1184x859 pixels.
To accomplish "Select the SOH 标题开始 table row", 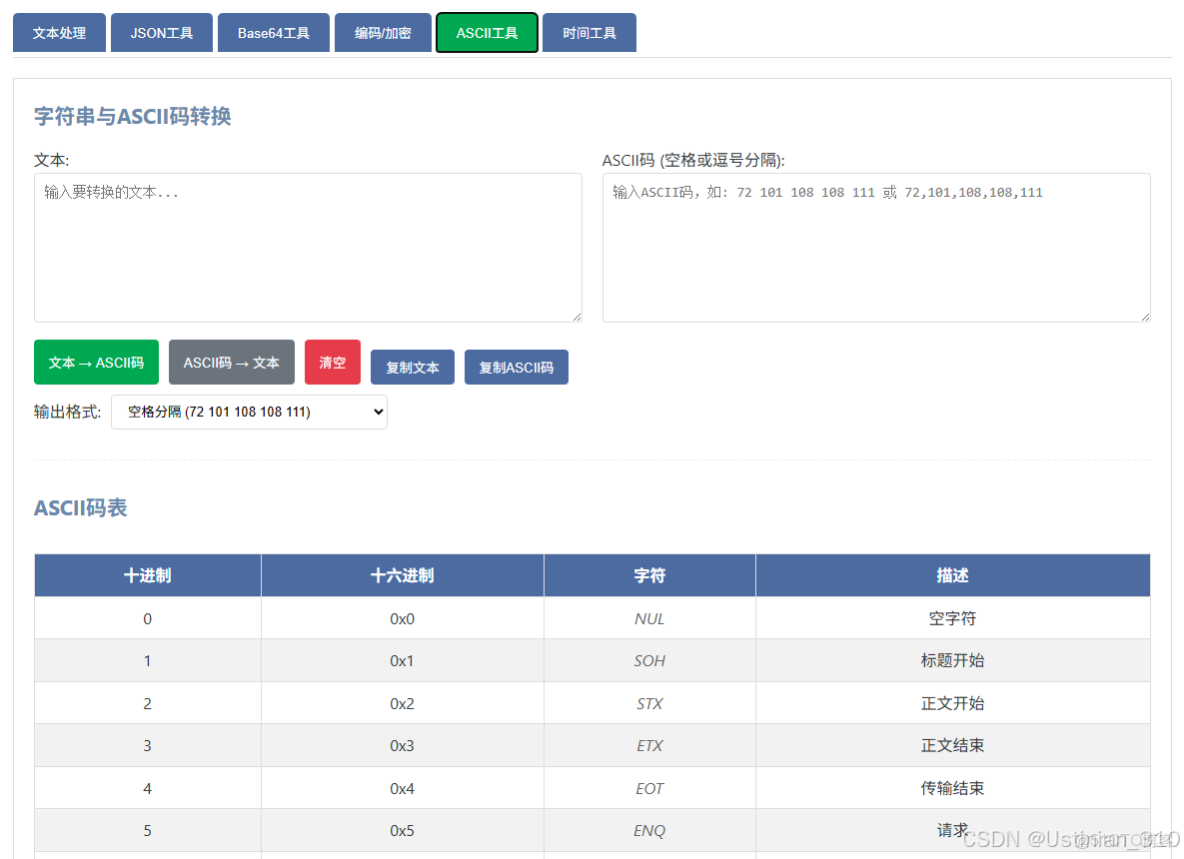I will click(x=592, y=660).
